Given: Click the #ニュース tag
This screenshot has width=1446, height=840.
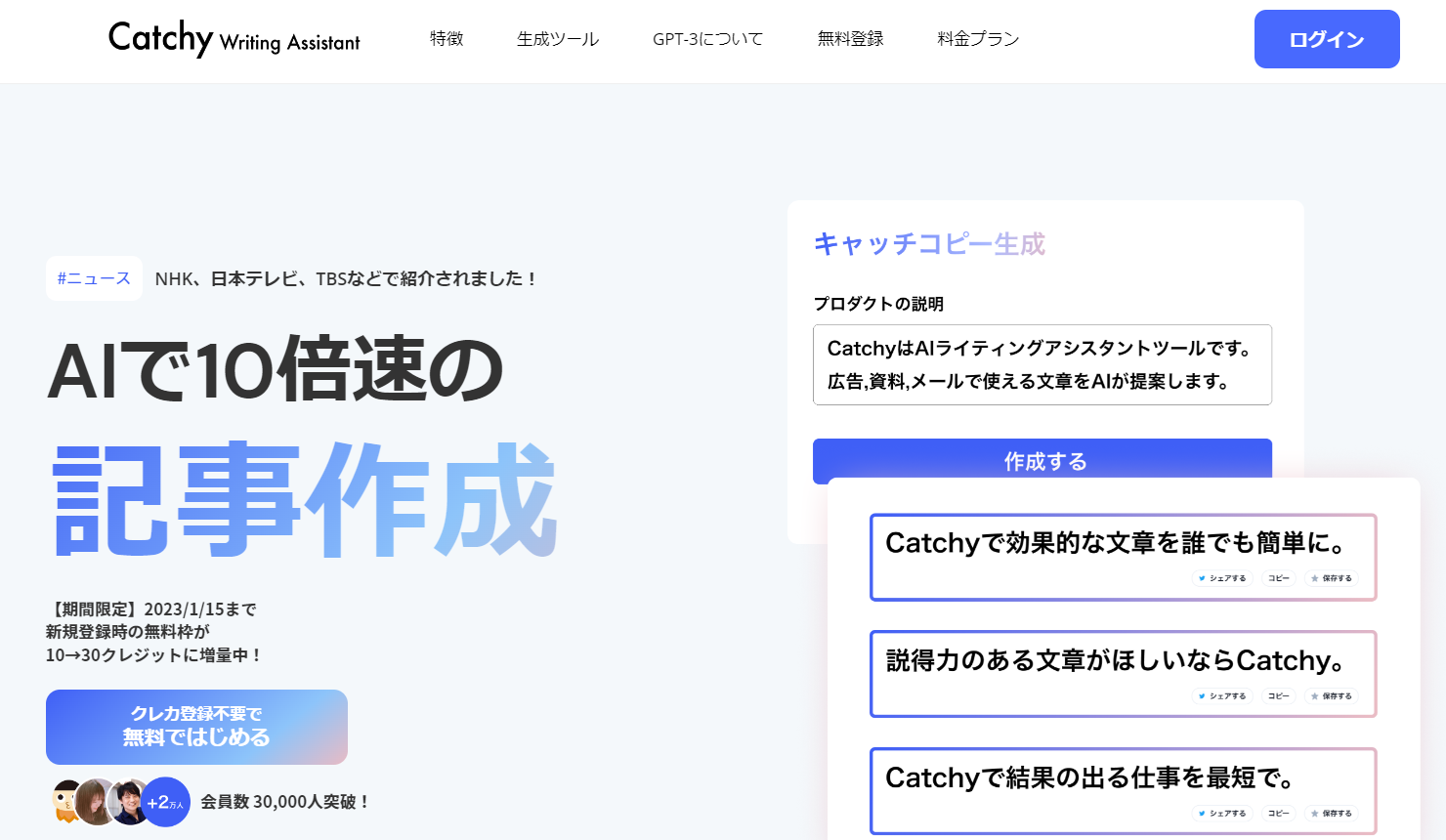Looking at the screenshot, I should (94, 278).
